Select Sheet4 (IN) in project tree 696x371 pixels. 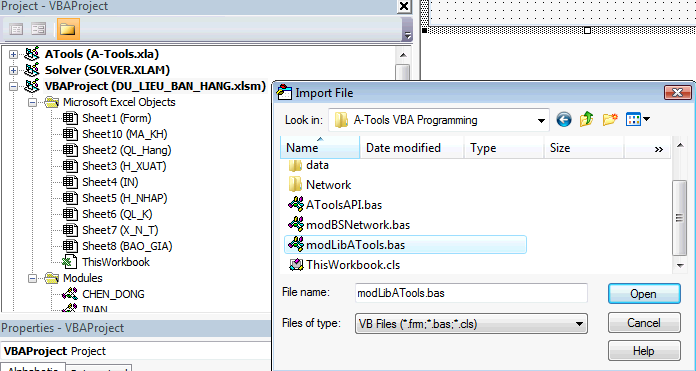(110, 182)
